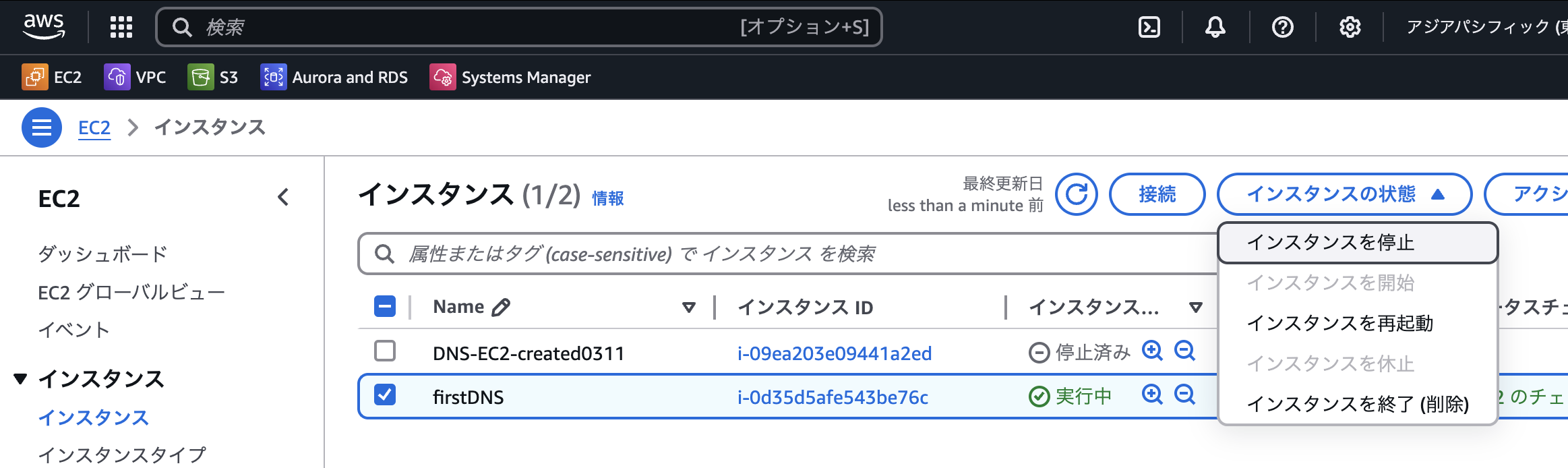The height and width of the screenshot is (468, 1568).
Task: Close the インスタンスの状態 dropdown button
Action: (x=1344, y=194)
